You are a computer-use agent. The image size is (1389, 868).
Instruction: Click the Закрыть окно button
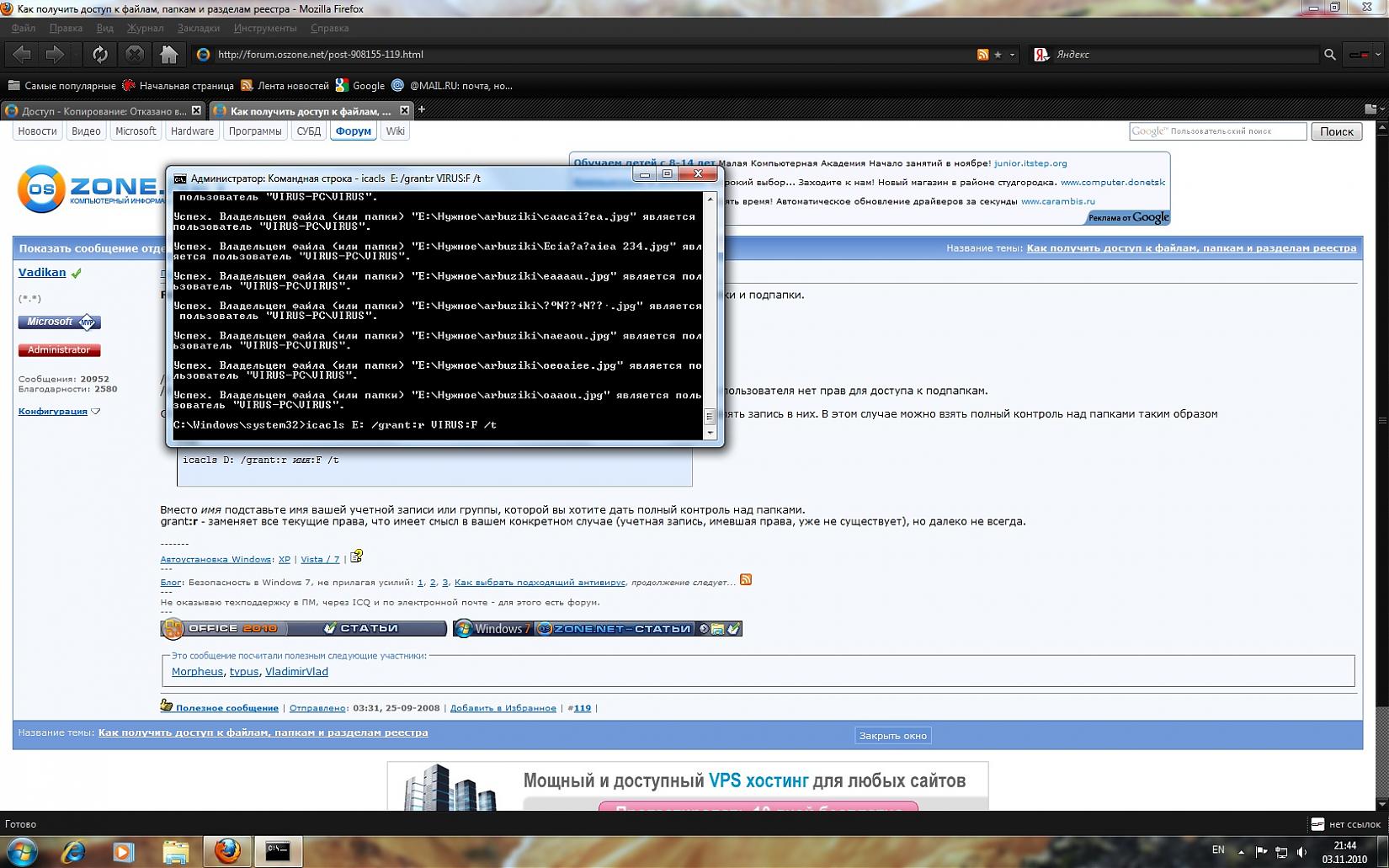[x=892, y=736]
